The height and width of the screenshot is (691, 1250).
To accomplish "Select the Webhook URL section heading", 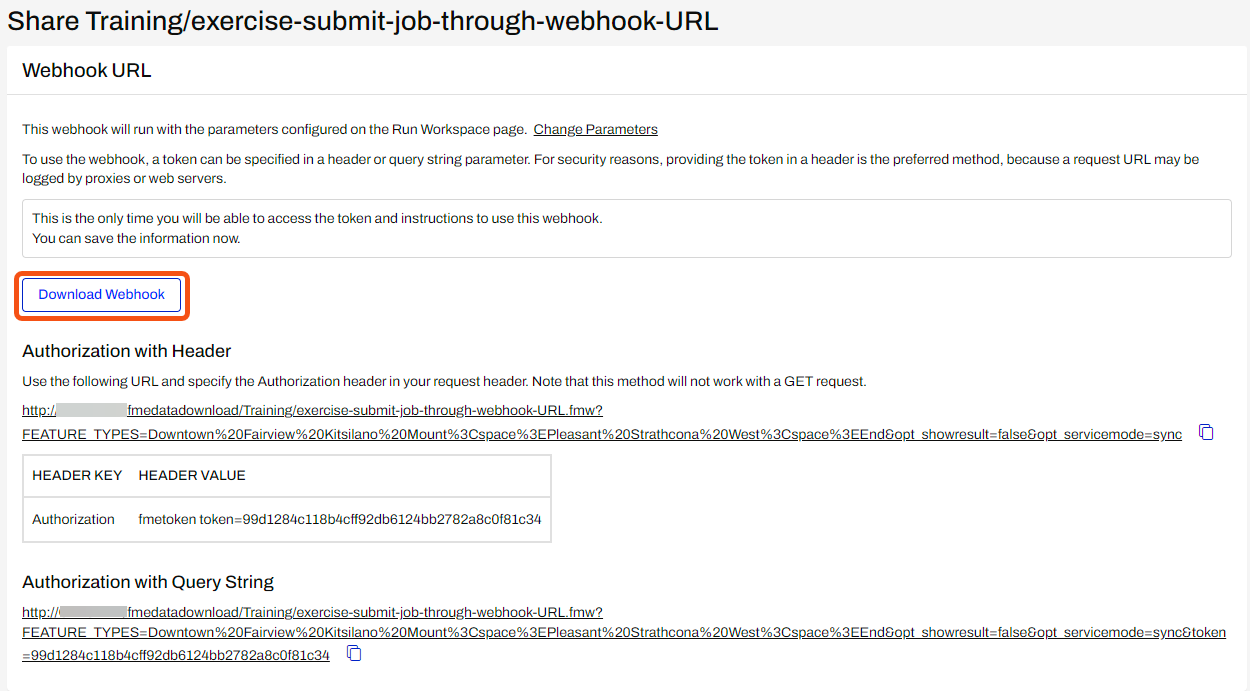I will 86,70.
